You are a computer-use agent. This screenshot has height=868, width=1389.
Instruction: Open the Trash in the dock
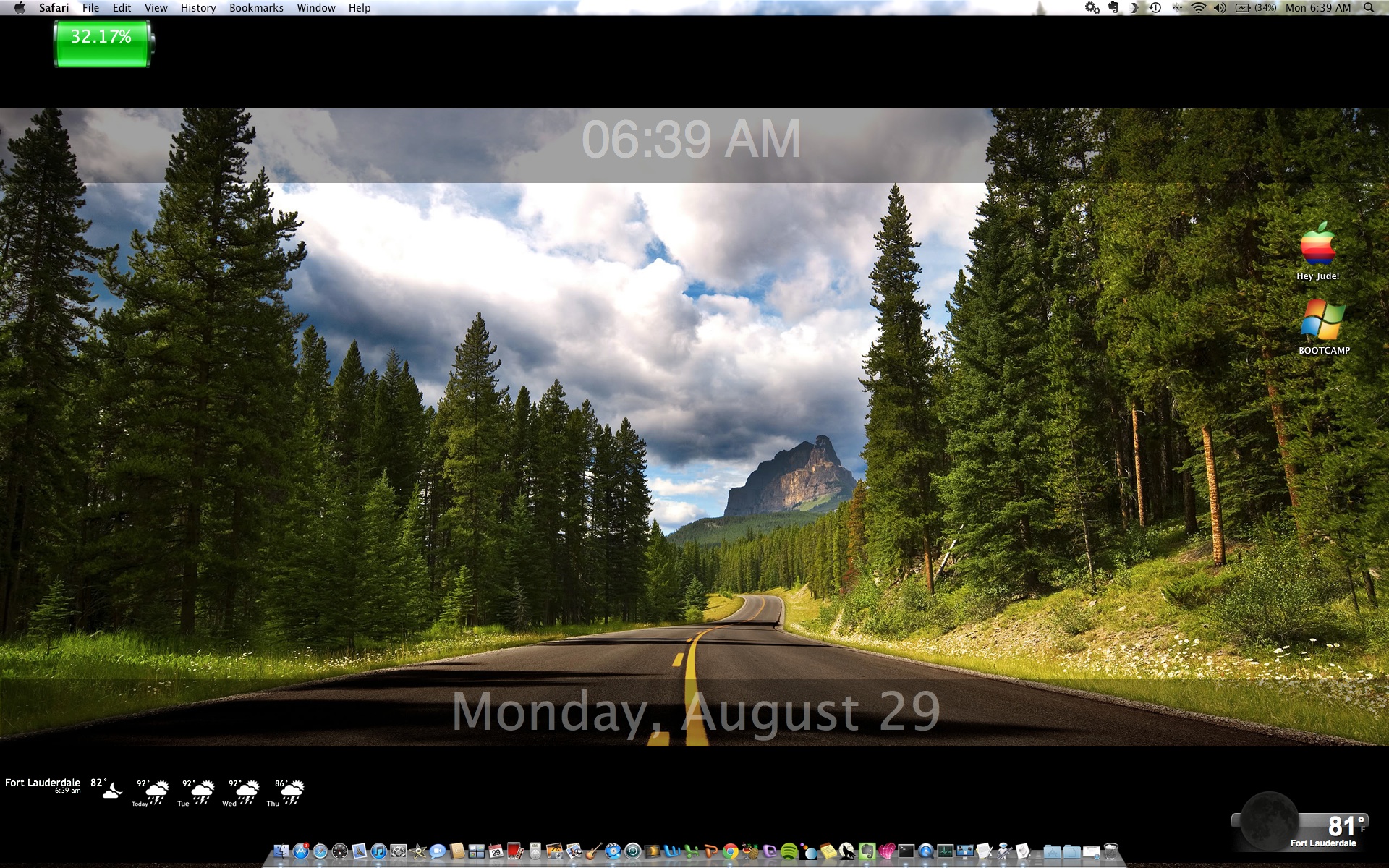[1111, 851]
